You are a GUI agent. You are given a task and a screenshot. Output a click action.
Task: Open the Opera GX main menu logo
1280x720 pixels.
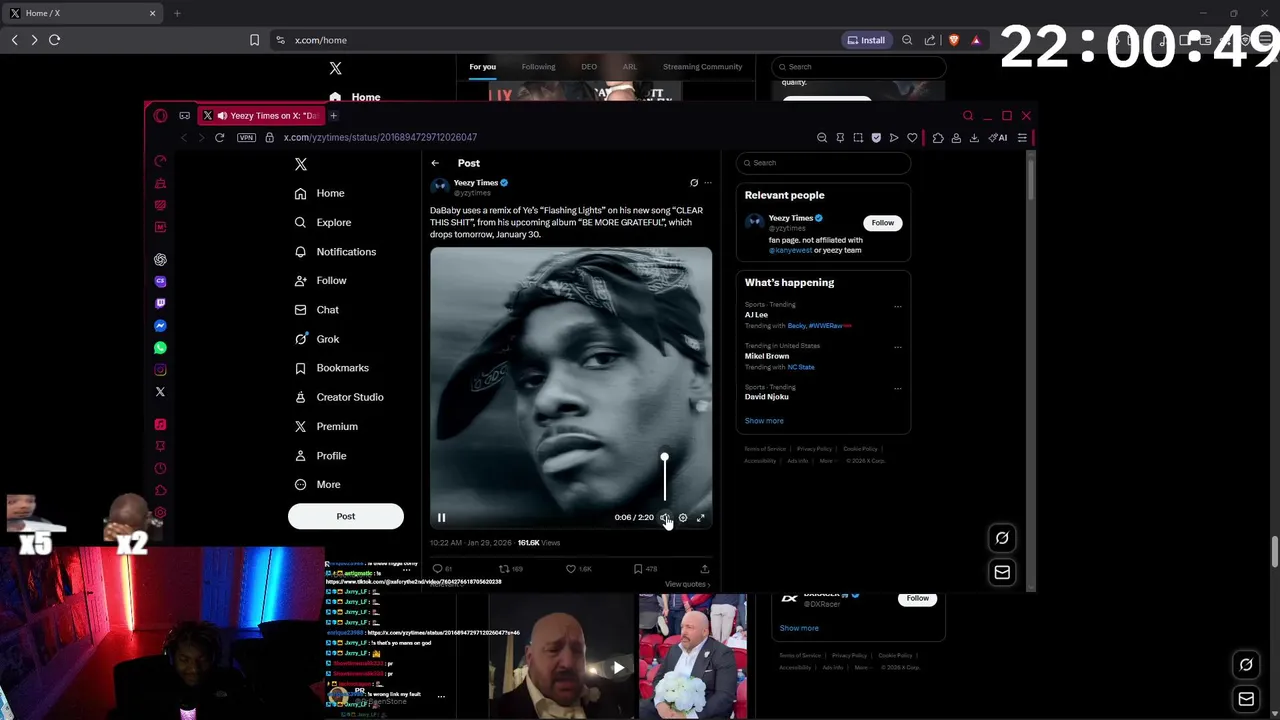[160, 116]
